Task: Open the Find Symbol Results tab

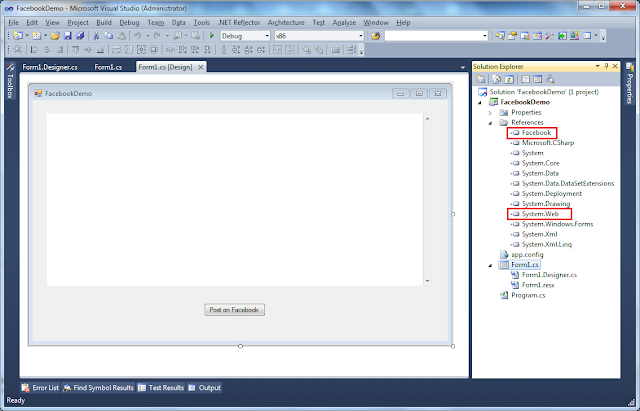Action: (98, 388)
